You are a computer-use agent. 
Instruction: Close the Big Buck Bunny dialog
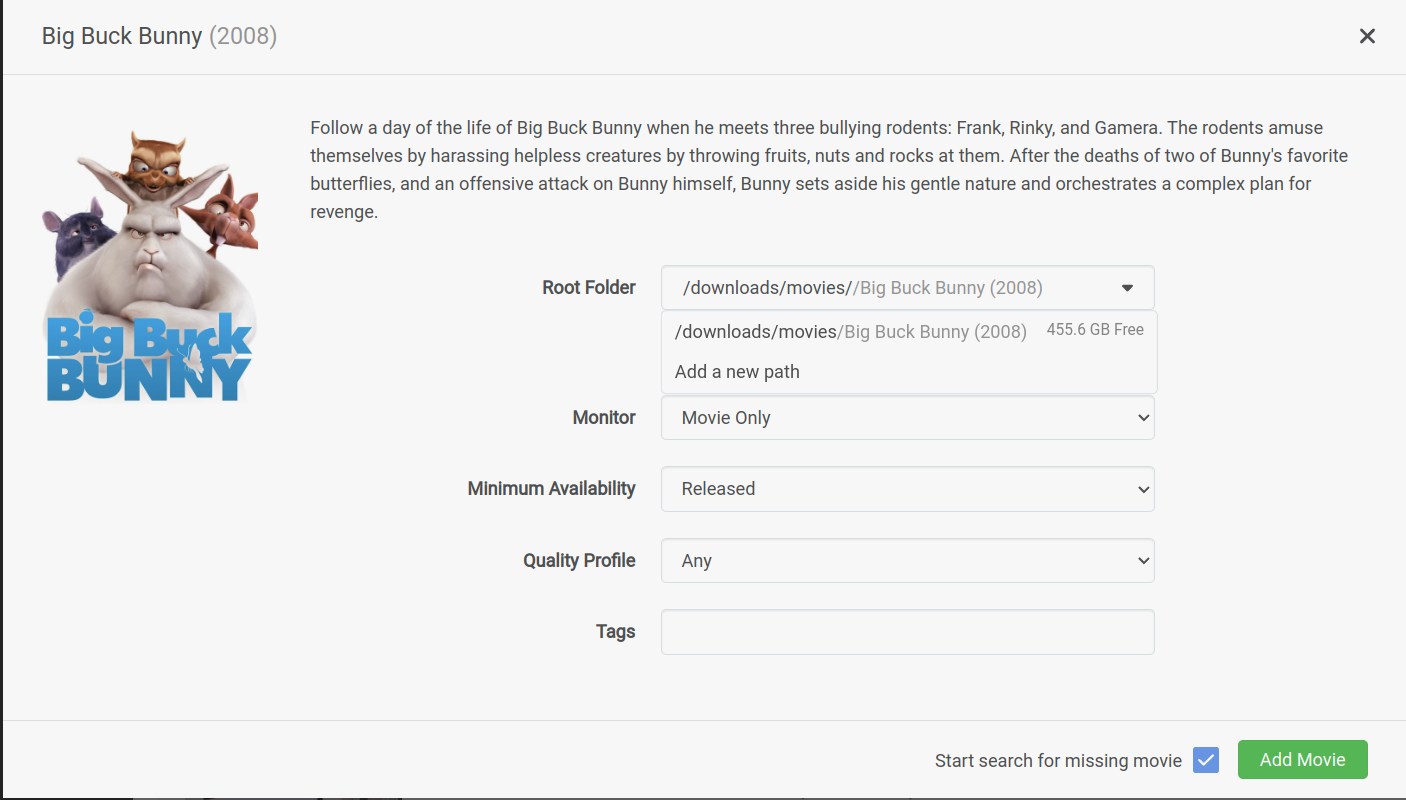coord(1367,36)
